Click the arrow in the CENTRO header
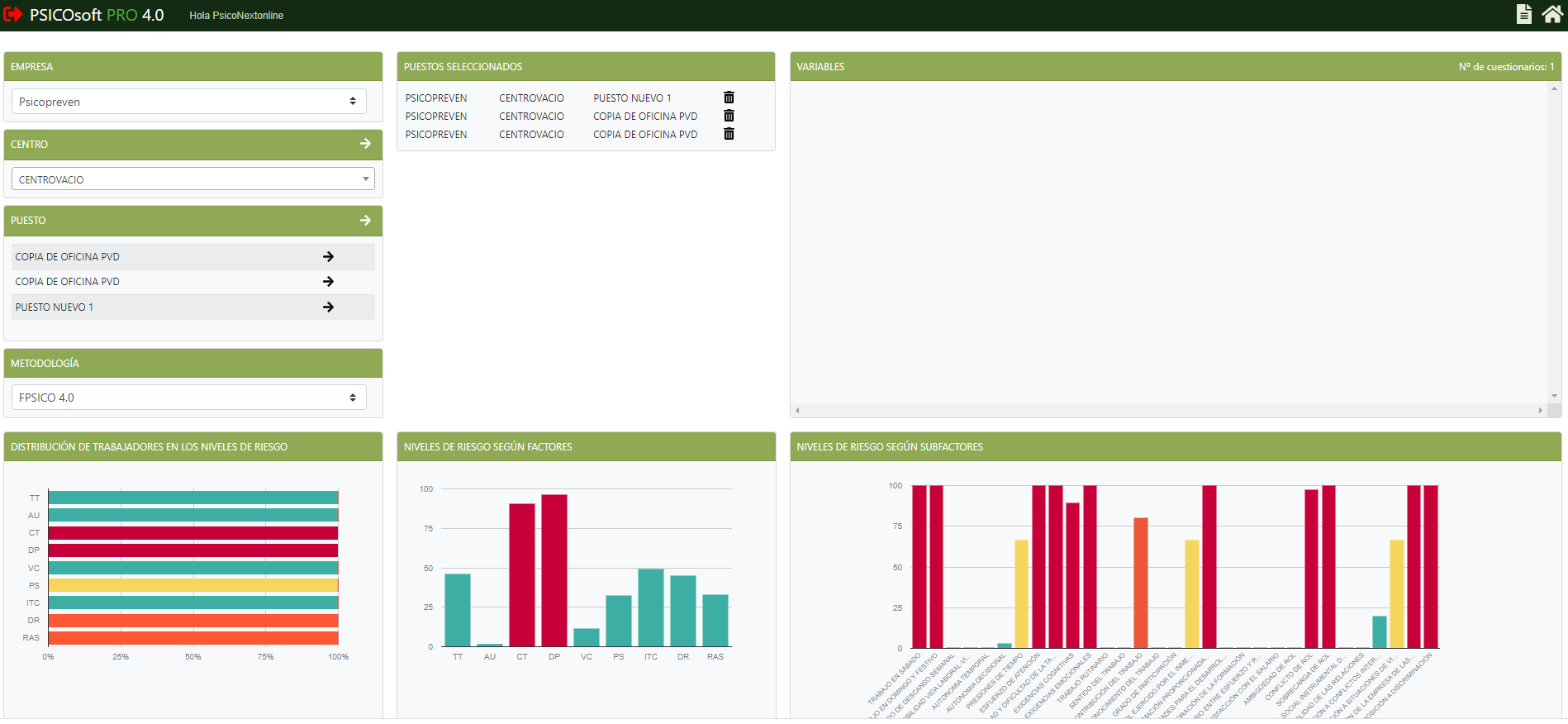Viewport: 1568px width, 724px height. 365,144
